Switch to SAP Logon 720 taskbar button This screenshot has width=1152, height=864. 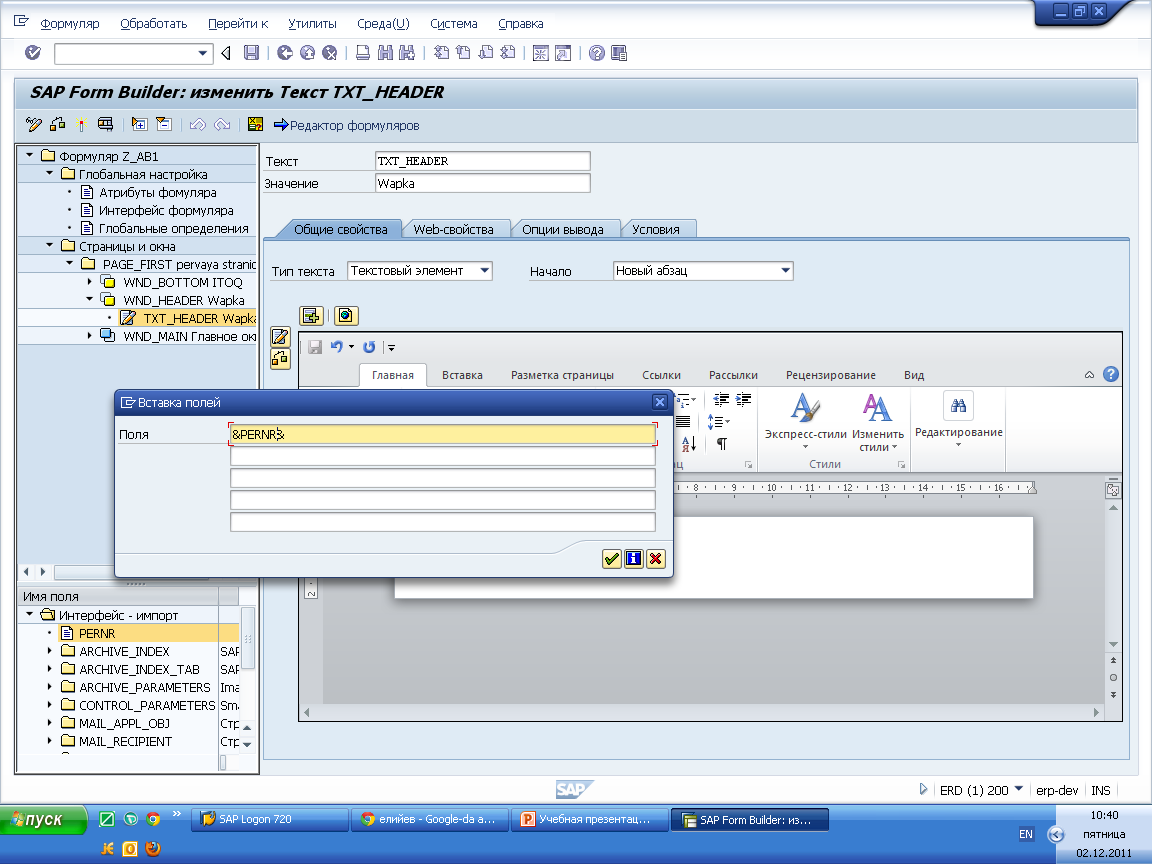[270, 819]
